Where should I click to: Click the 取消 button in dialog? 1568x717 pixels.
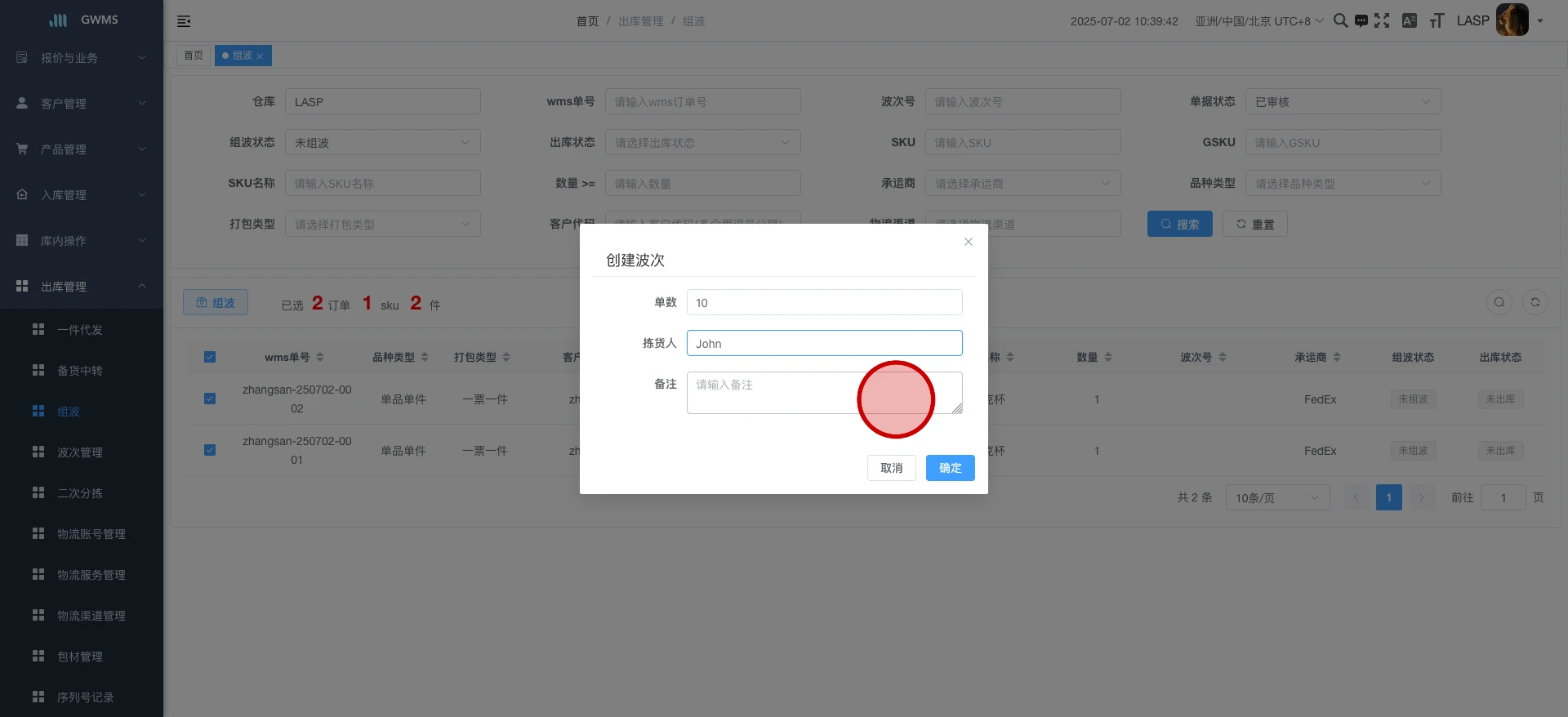(x=891, y=468)
